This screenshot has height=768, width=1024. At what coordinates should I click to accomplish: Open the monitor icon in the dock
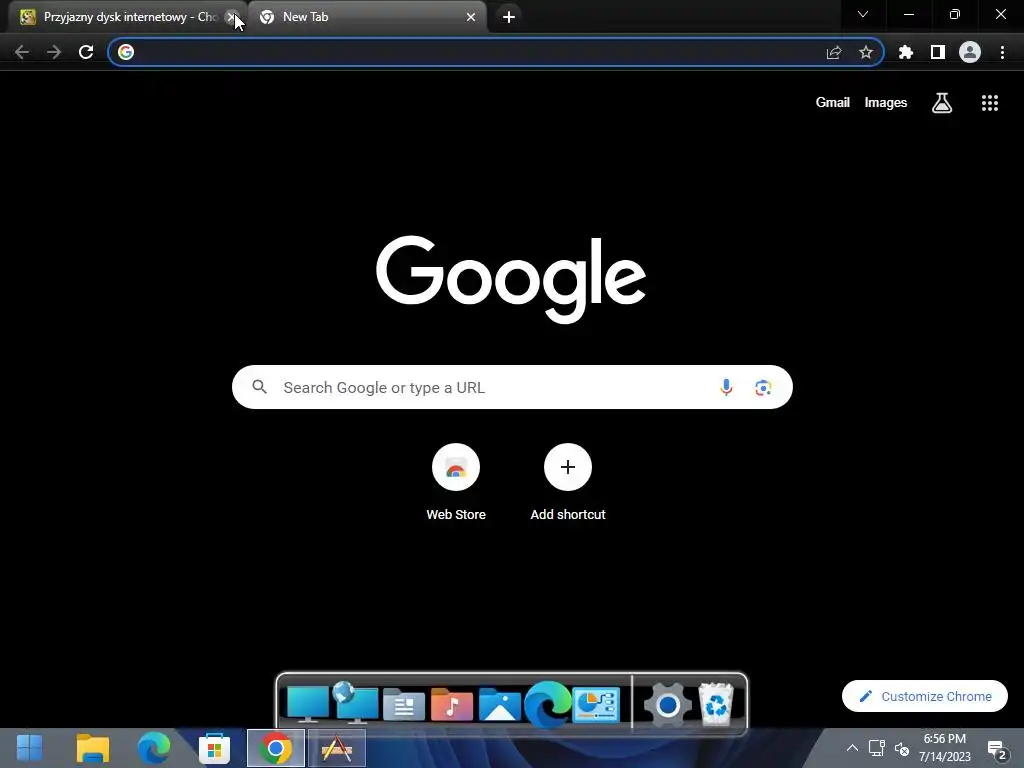[308, 704]
